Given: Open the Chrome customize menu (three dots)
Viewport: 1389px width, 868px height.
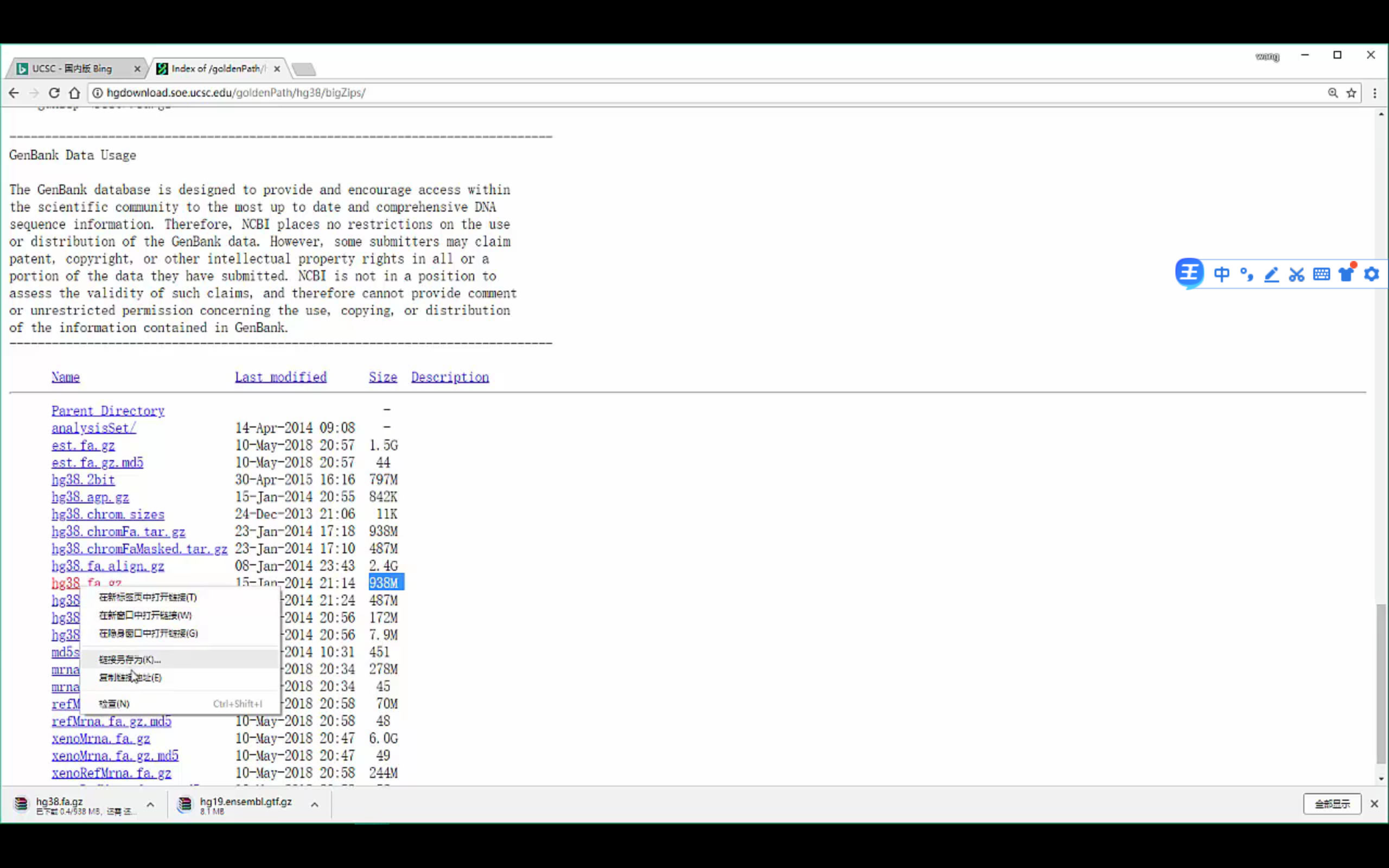Looking at the screenshot, I should [x=1375, y=92].
